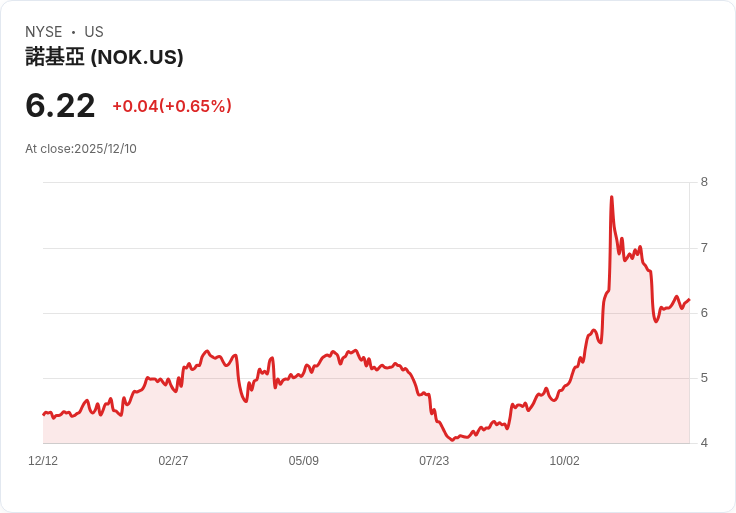Click the 12/12 date on x-axis
This screenshot has width=736, height=513.
(x=43, y=461)
